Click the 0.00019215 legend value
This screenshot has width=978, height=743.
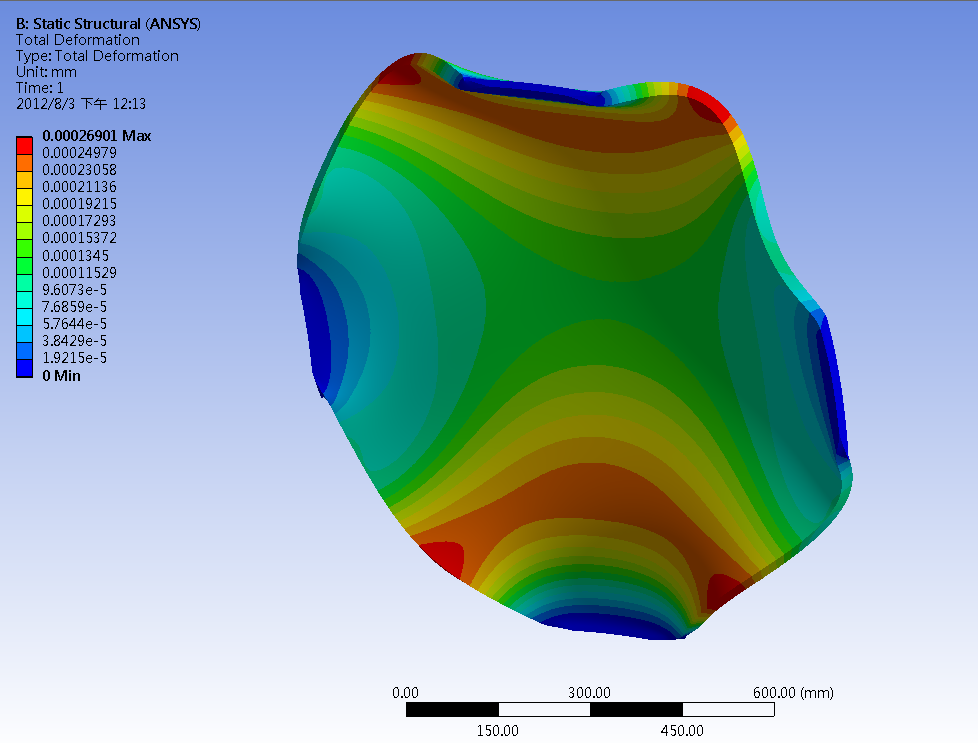[79, 204]
